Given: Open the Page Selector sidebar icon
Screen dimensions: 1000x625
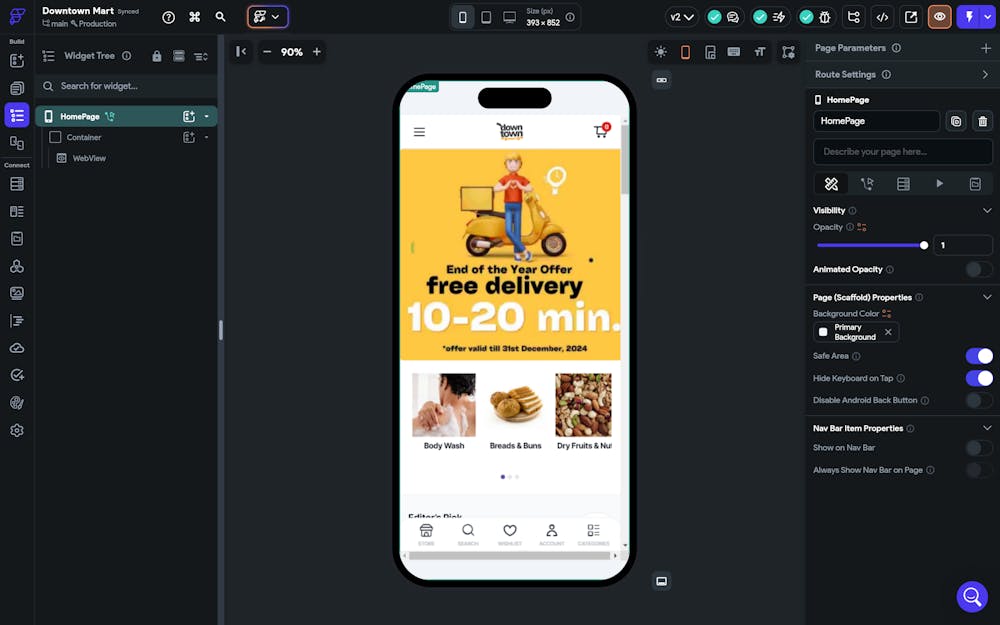Looking at the screenshot, I should point(17,88).
